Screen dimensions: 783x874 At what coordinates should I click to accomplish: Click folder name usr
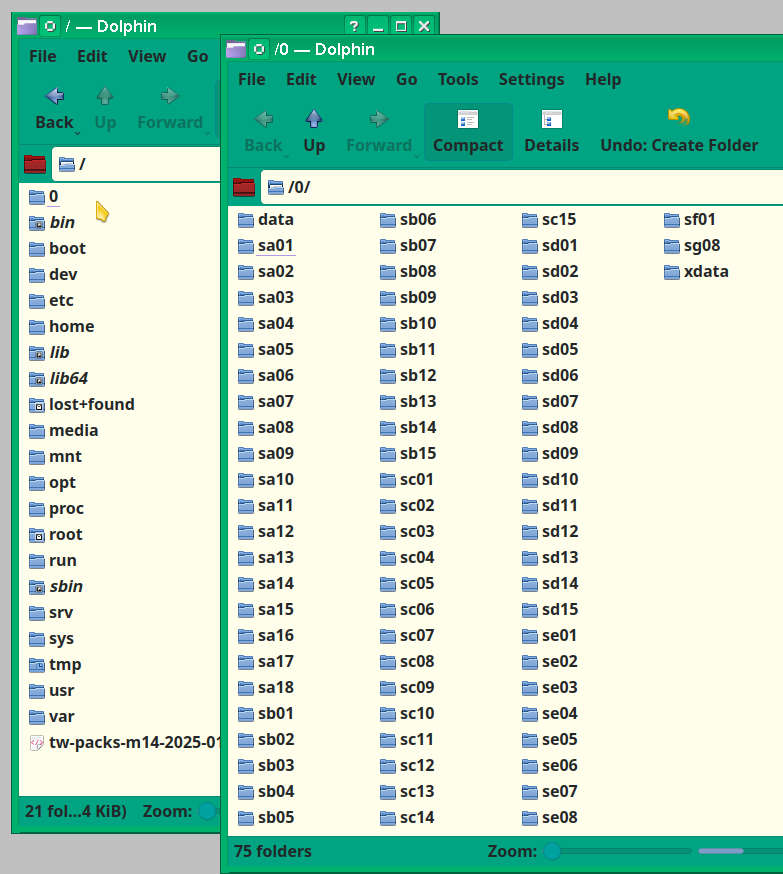(x=61, y=691)
